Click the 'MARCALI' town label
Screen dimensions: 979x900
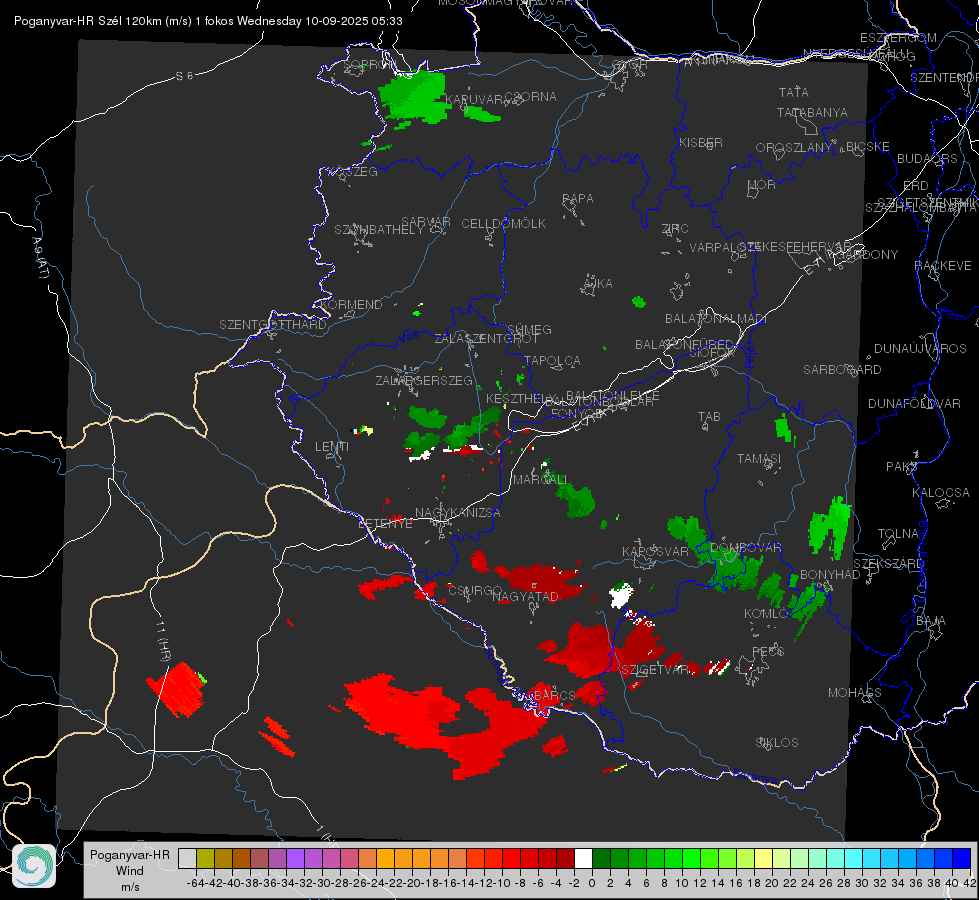(540, 480)
